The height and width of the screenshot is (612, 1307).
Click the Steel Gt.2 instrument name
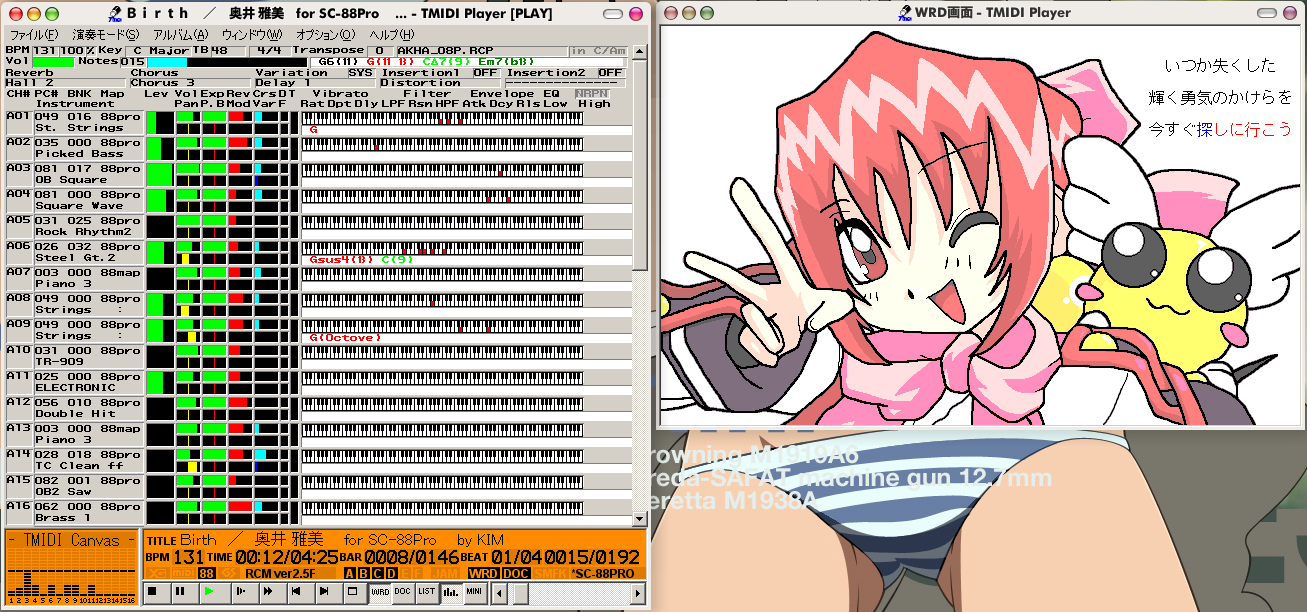76,258
